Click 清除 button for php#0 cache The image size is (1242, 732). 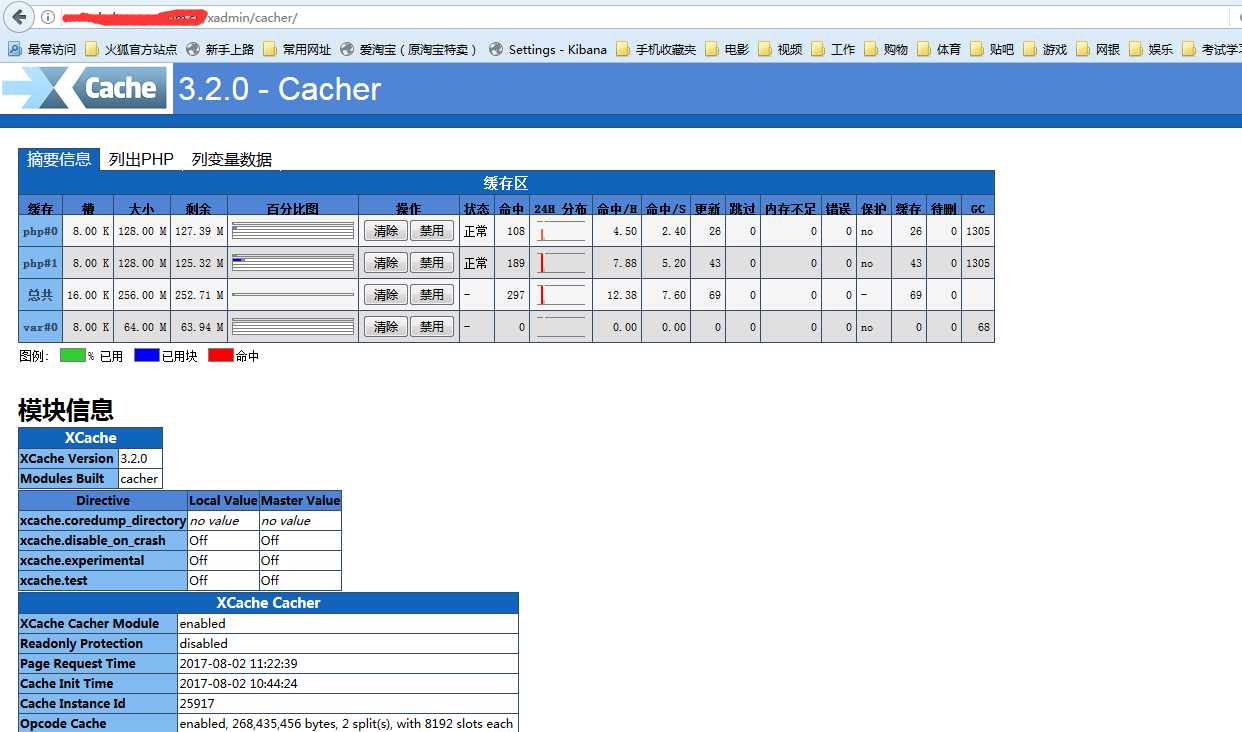coord(385,231)
